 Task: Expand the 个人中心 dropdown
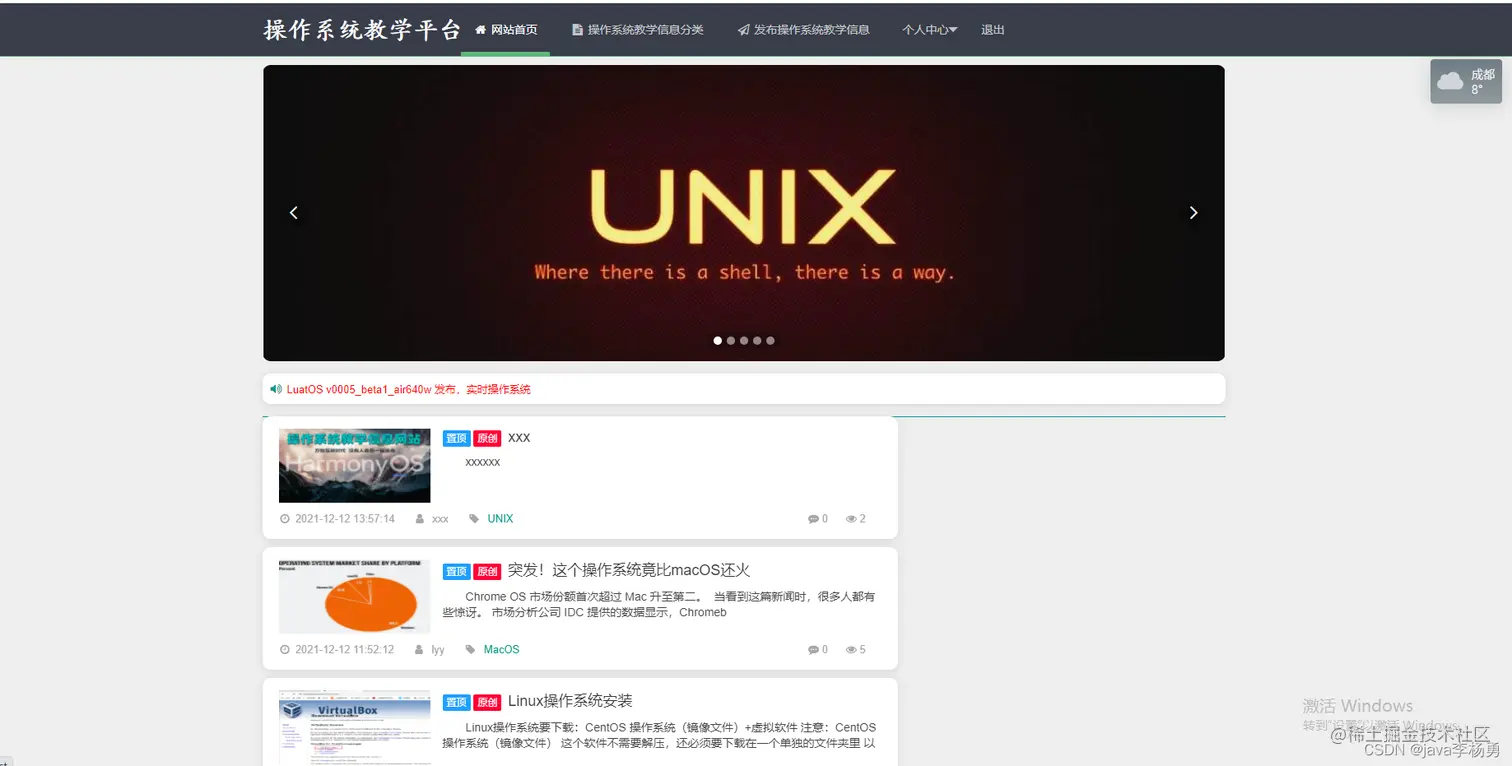point(929,30)
